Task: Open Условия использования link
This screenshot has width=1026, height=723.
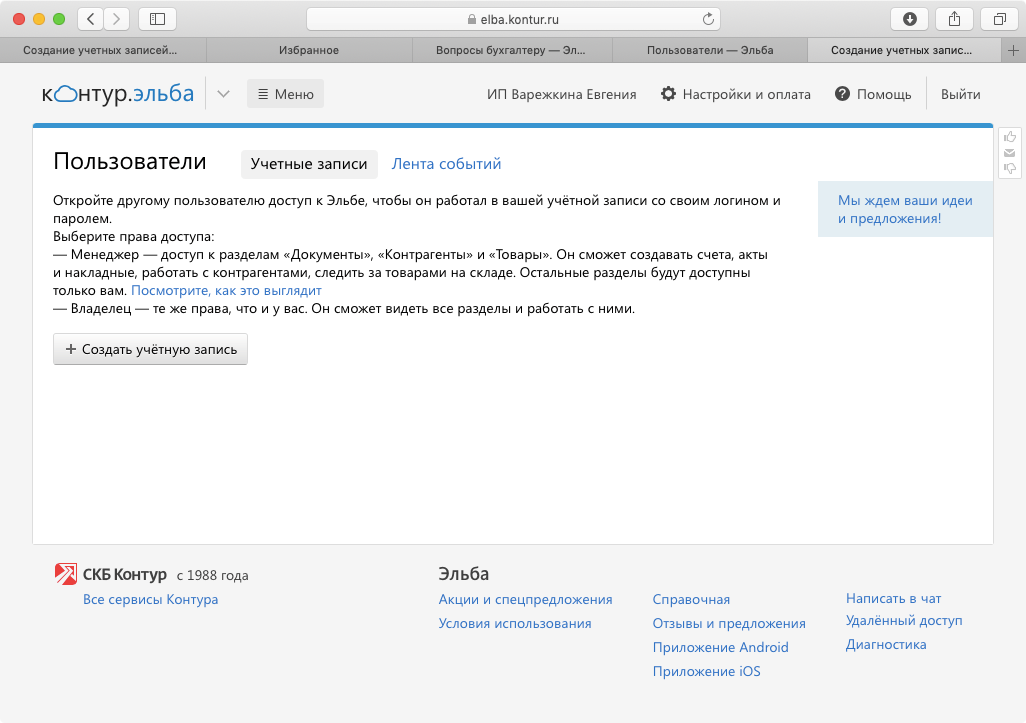Action: [515, 624]
